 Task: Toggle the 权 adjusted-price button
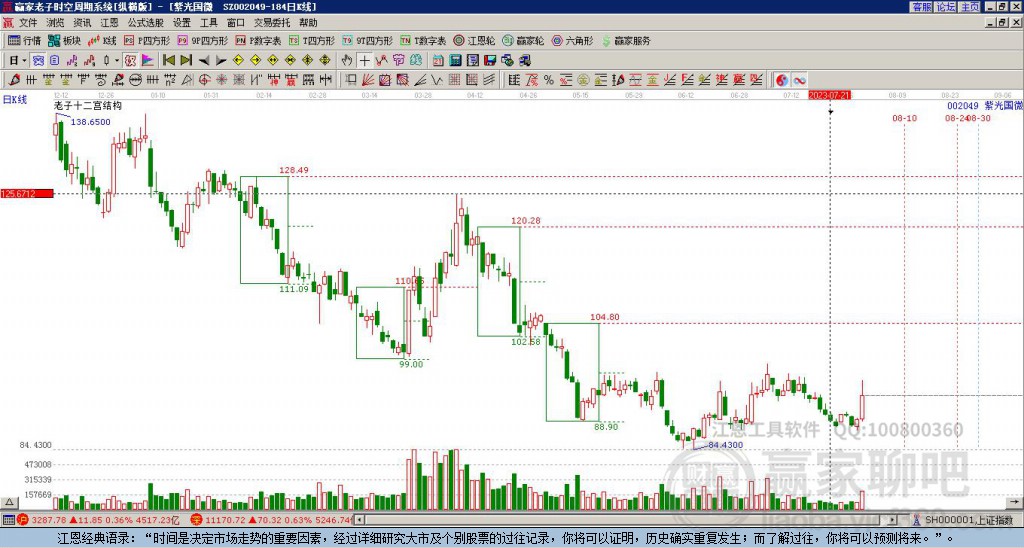(x=130, y=61)
